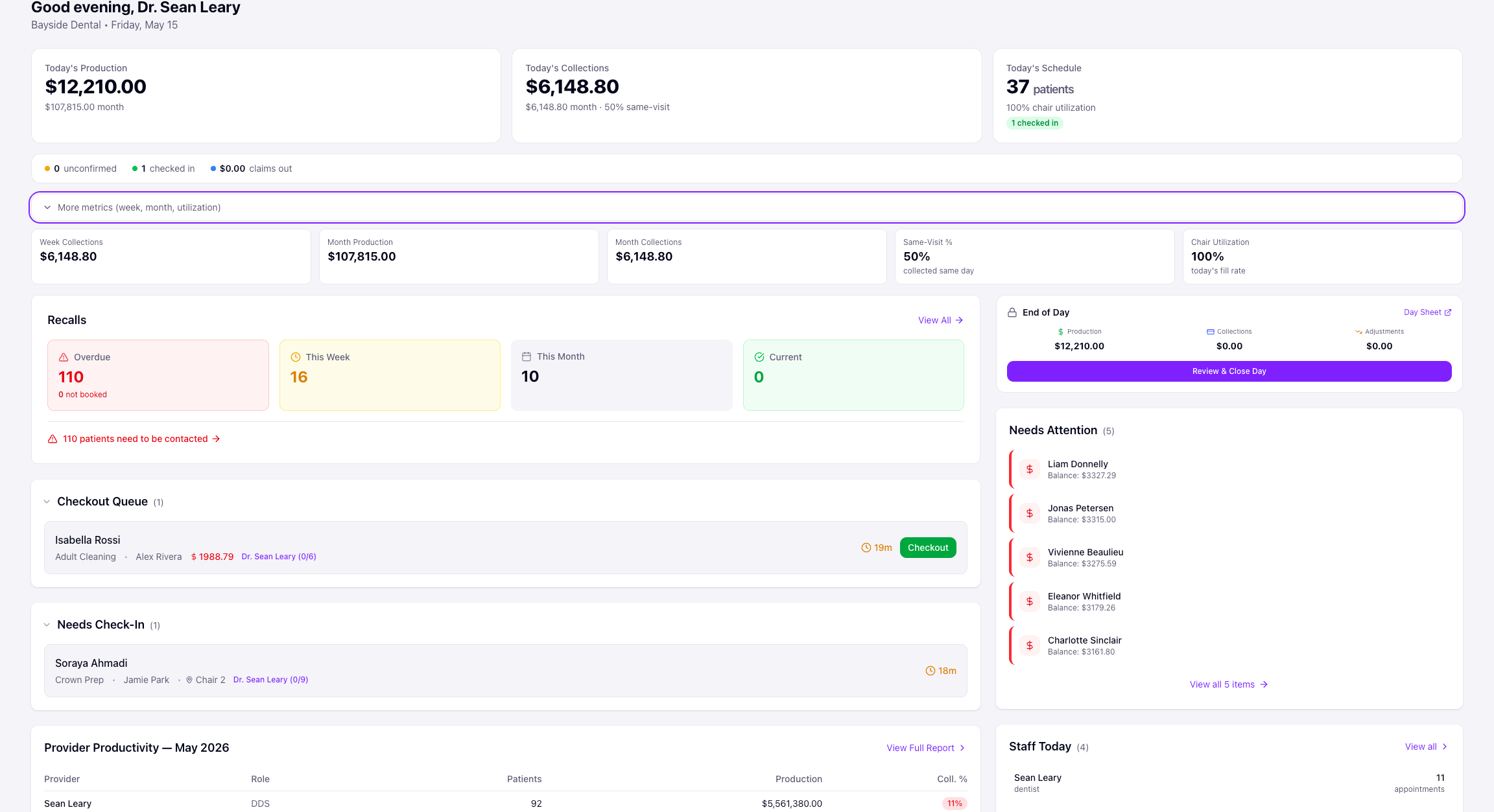Click Dr. Sean Leary (0/6) provider link

pos(279,557)
